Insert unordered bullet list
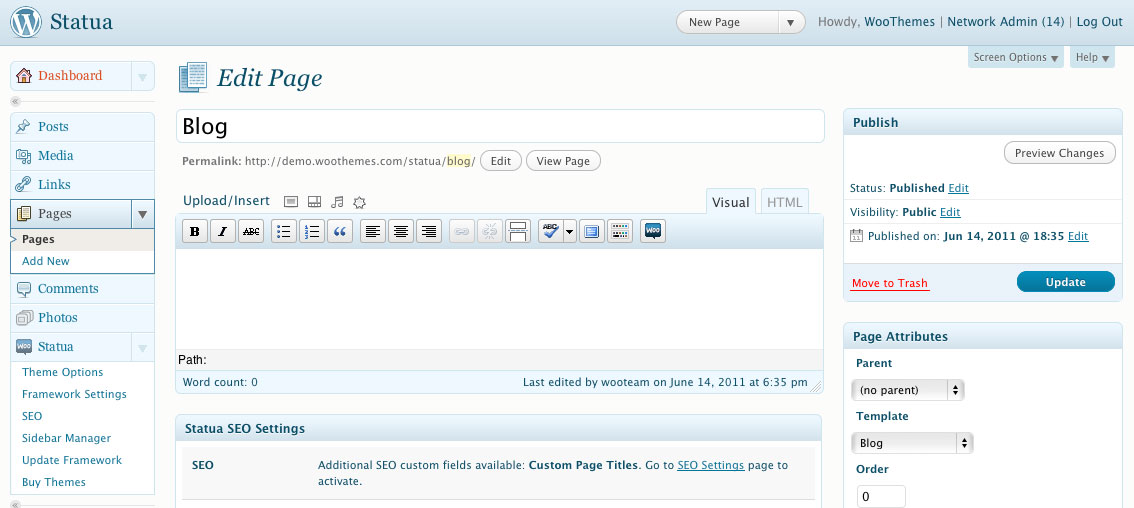Viewport: 1134px width, 508px height. click(284, 232)
